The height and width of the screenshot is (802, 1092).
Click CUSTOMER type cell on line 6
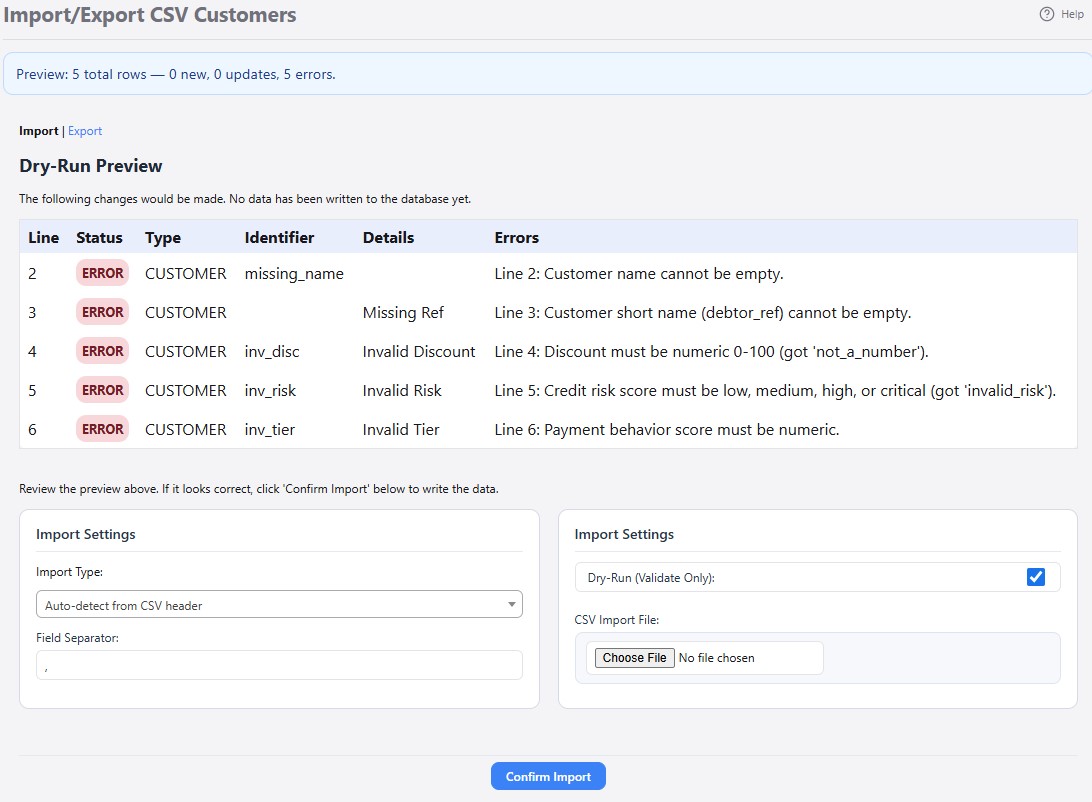tap(185, 430)
